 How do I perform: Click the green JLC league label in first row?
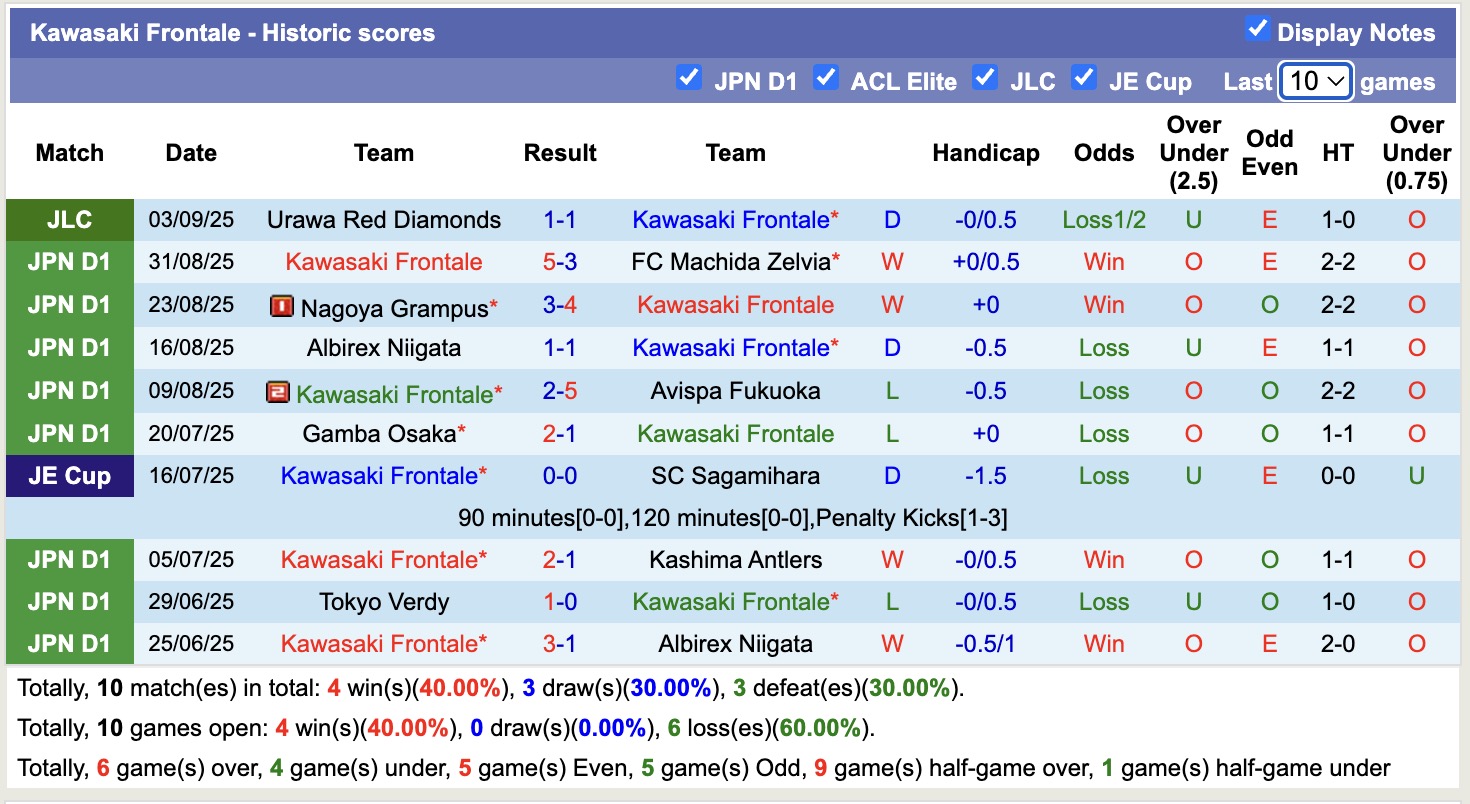click(x=69, y=220)
